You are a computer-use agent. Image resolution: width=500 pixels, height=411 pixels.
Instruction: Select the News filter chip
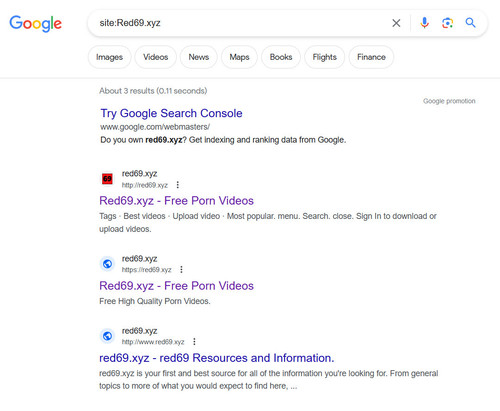tap(199, 57)
